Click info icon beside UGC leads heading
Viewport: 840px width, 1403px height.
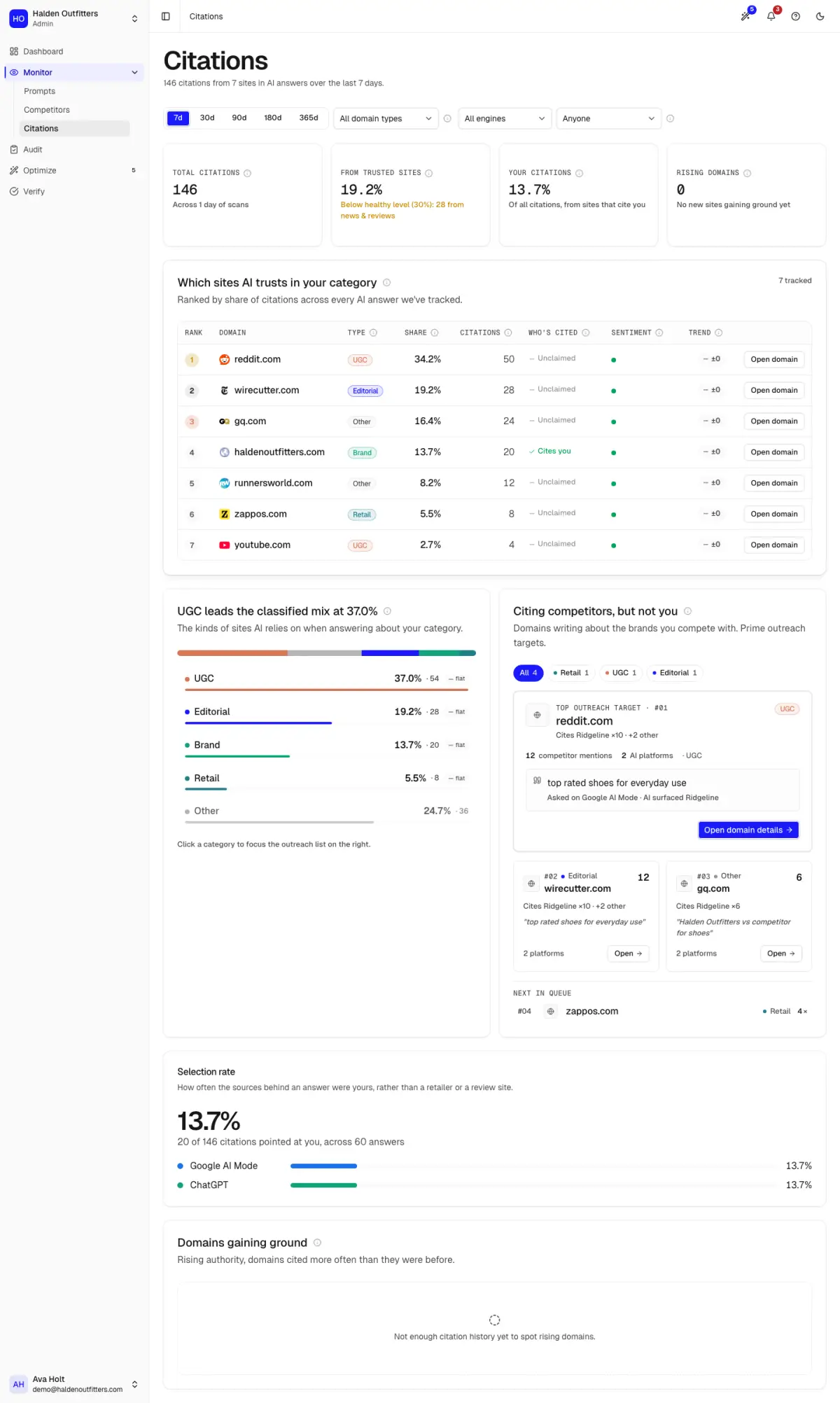[x=387, y=611]
